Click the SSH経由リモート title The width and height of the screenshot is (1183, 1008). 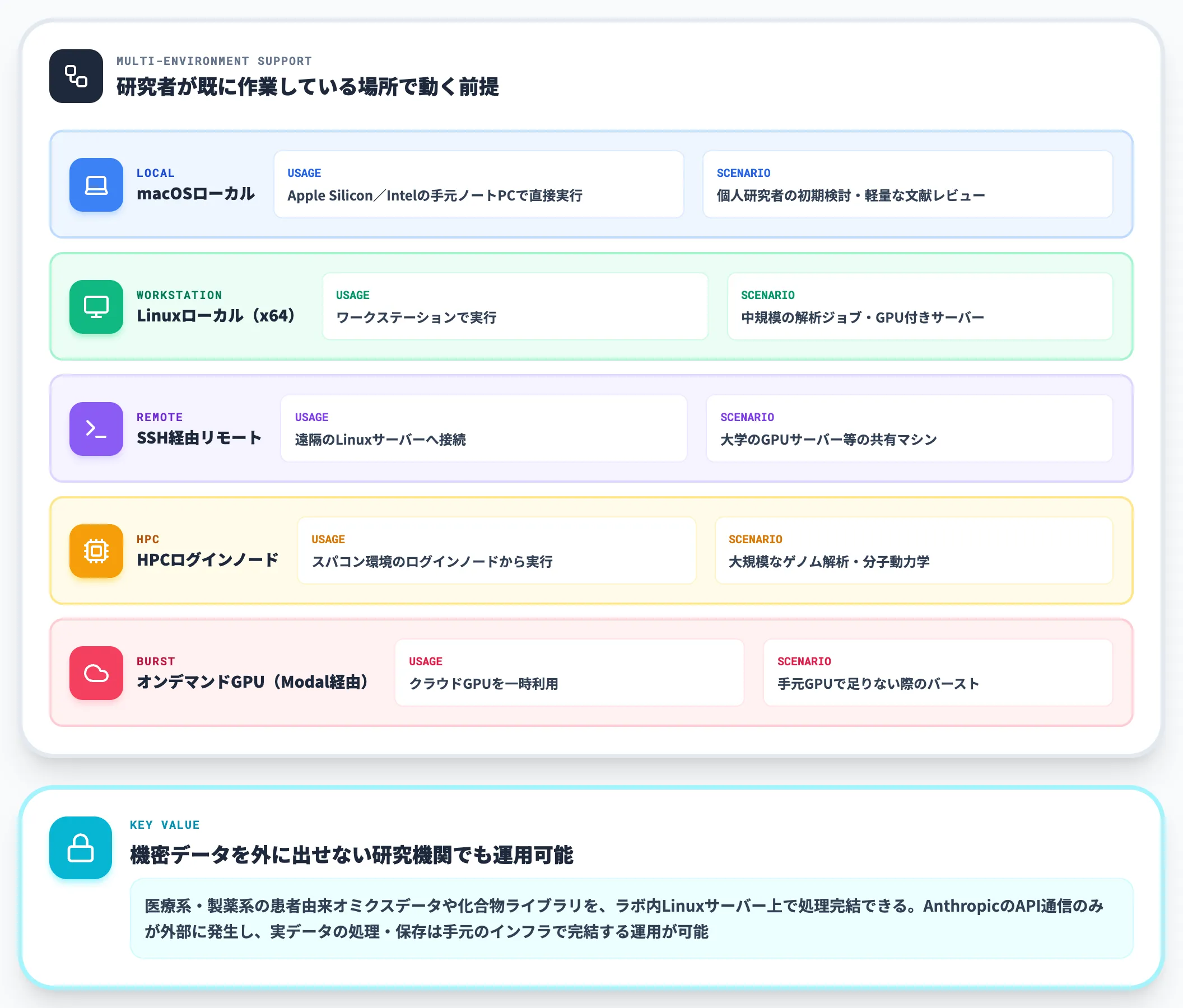click(x=199, y=438)
